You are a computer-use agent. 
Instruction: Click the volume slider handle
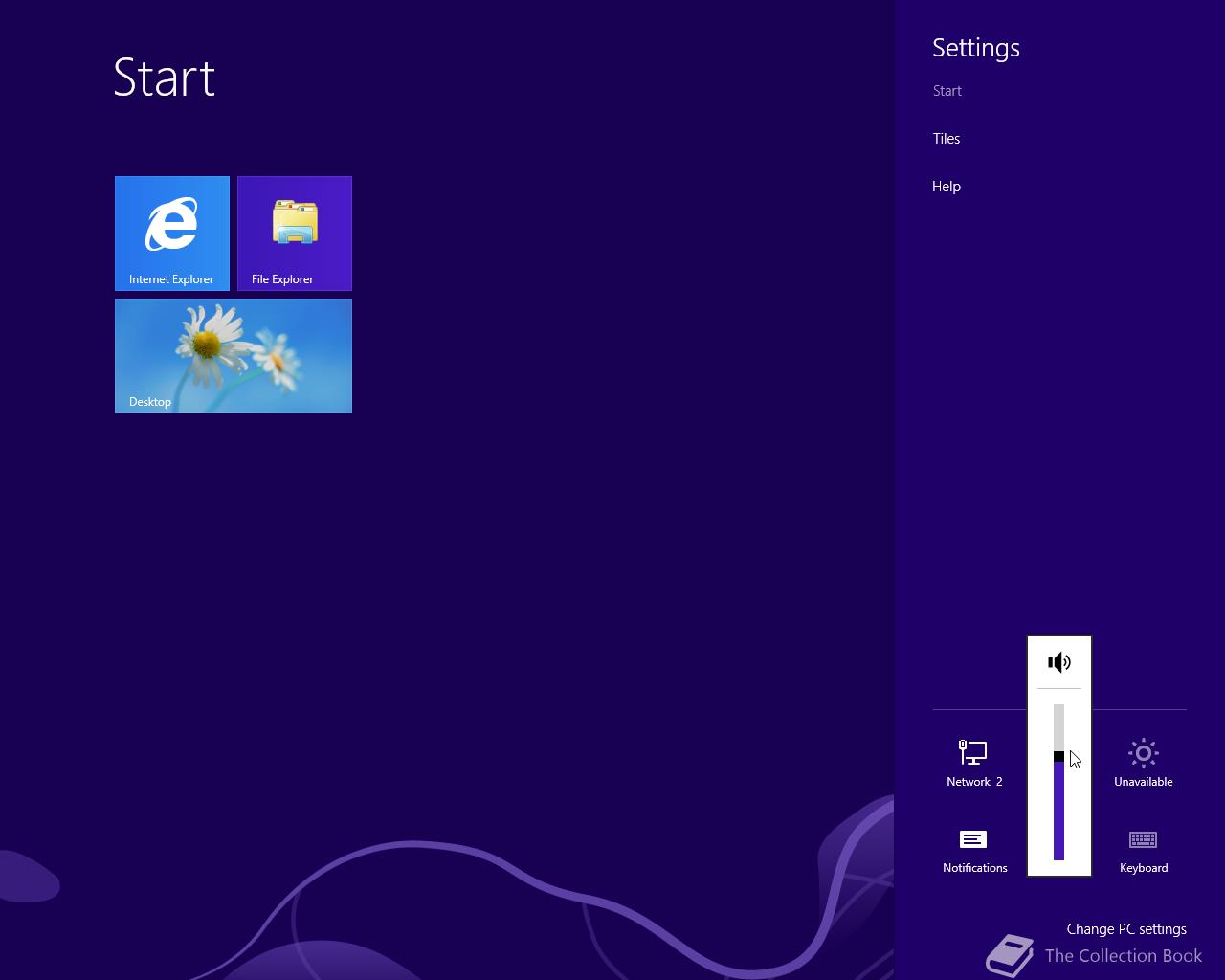pyautogui.click(x=1059, y=757)
